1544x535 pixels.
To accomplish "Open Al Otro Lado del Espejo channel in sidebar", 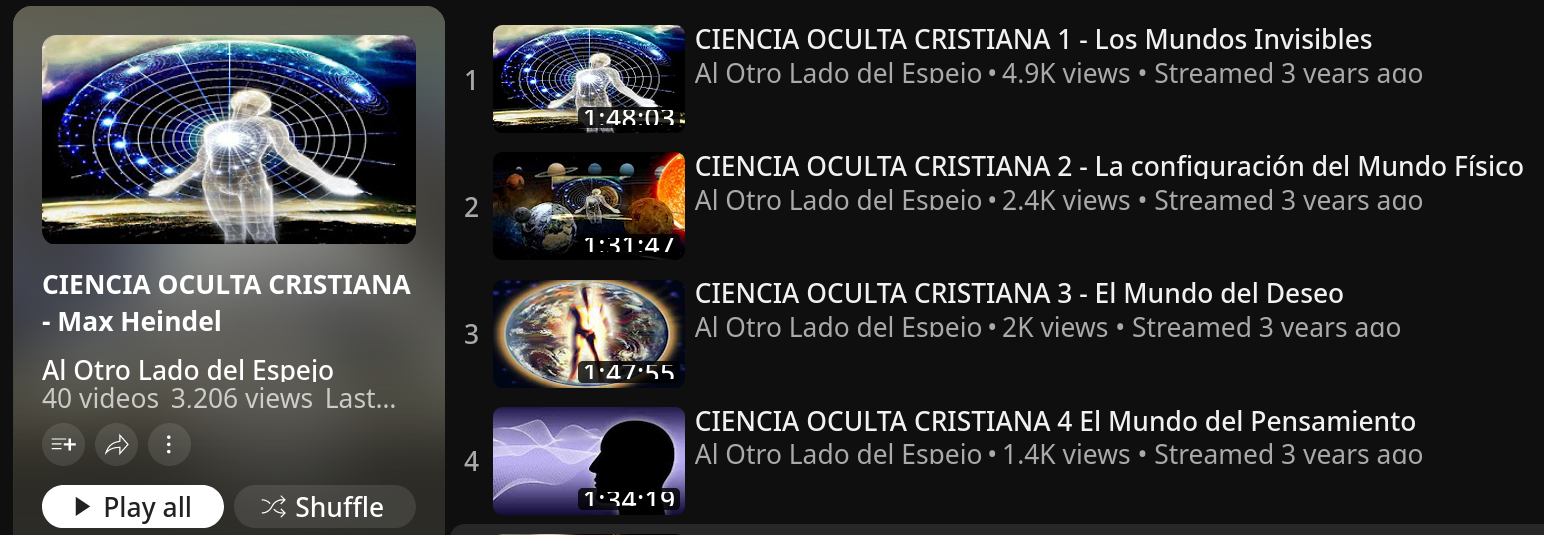I will [x=188, y=369].
